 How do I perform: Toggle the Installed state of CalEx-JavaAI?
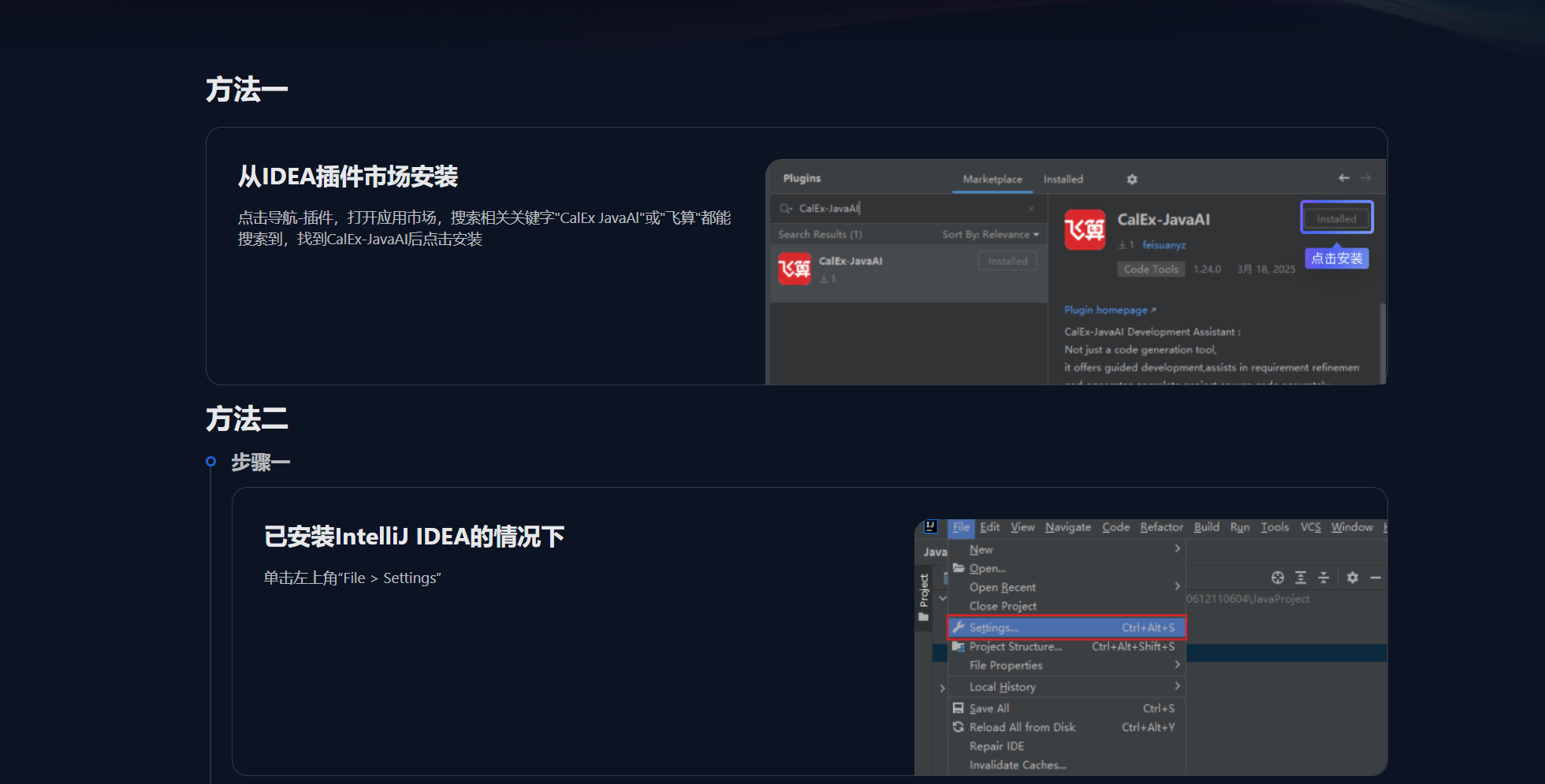pyautogui.click(x=1336, y=218)
